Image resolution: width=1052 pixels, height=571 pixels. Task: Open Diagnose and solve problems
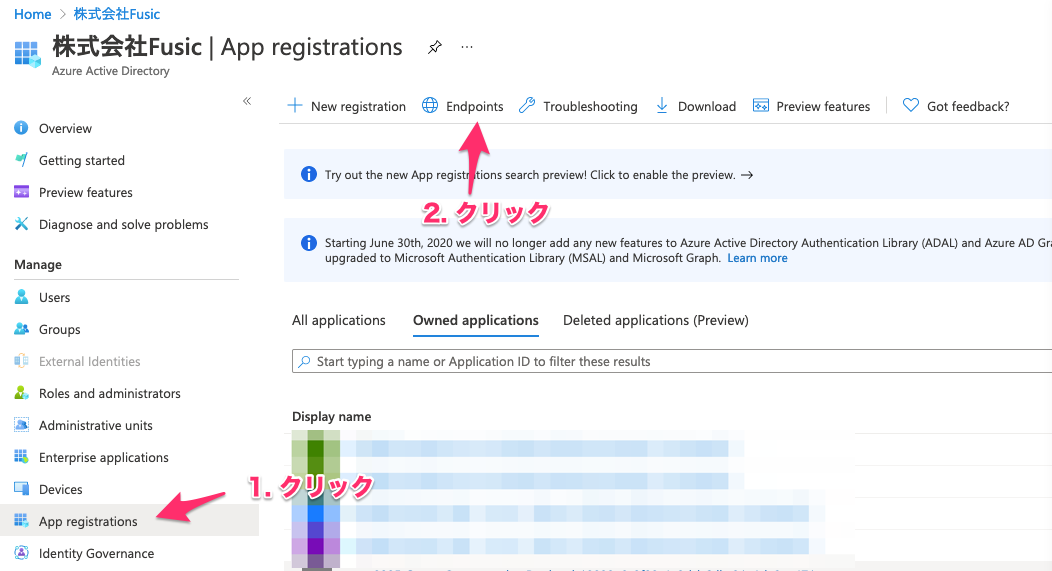pos(123,224)
